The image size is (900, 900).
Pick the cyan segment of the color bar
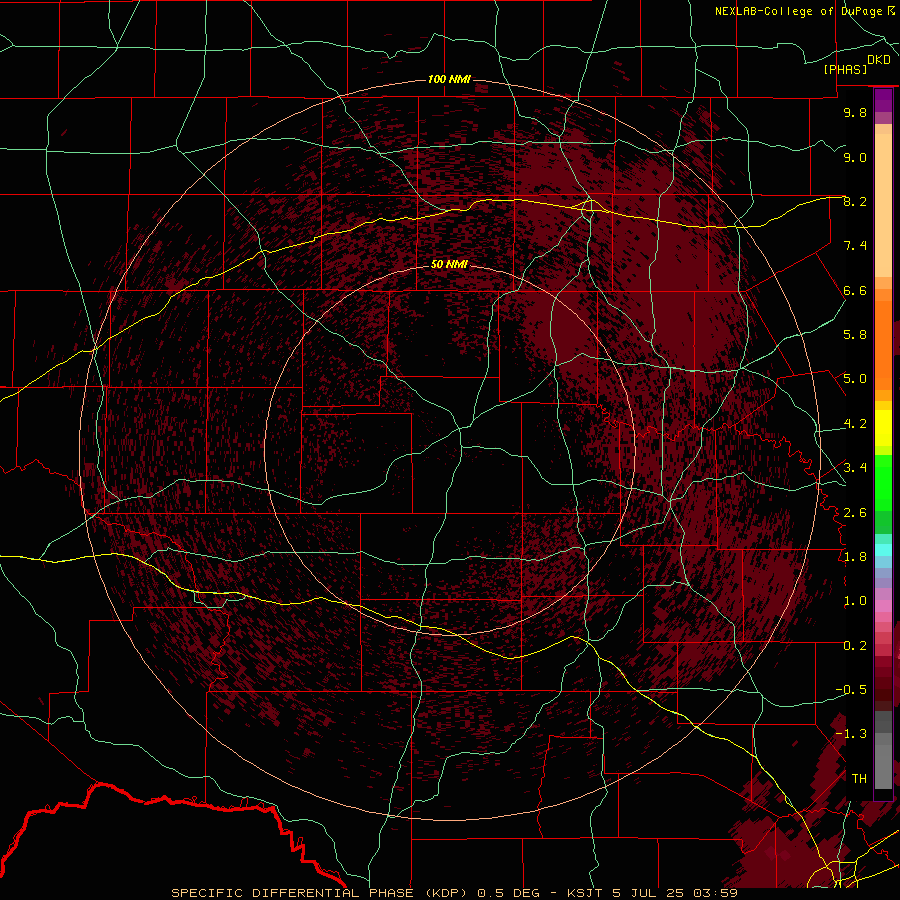point(883,550)
